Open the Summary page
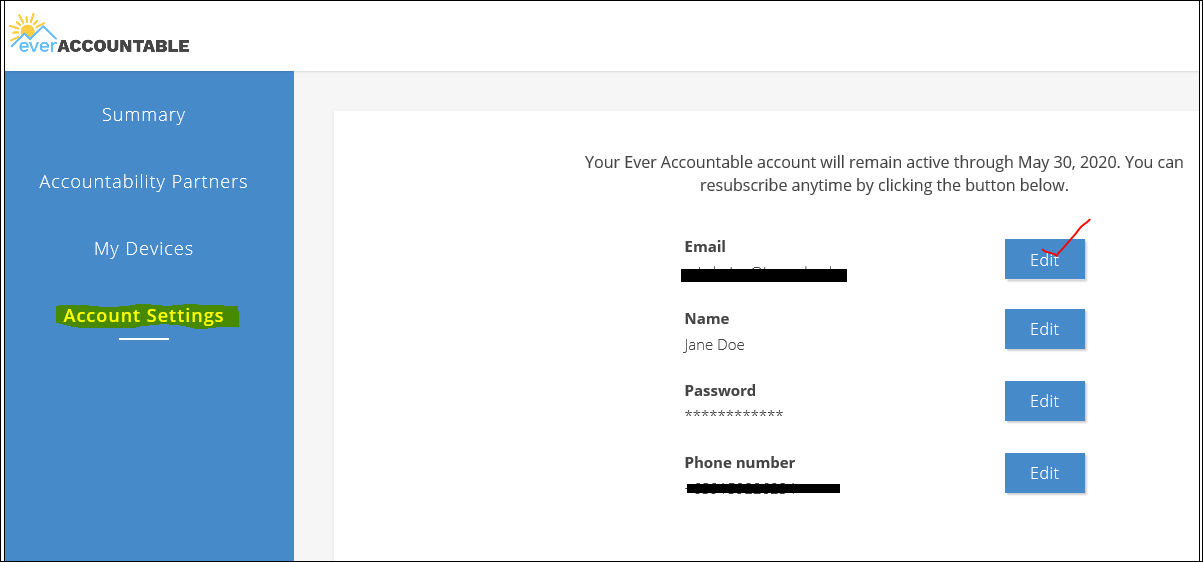 (144, 115)
